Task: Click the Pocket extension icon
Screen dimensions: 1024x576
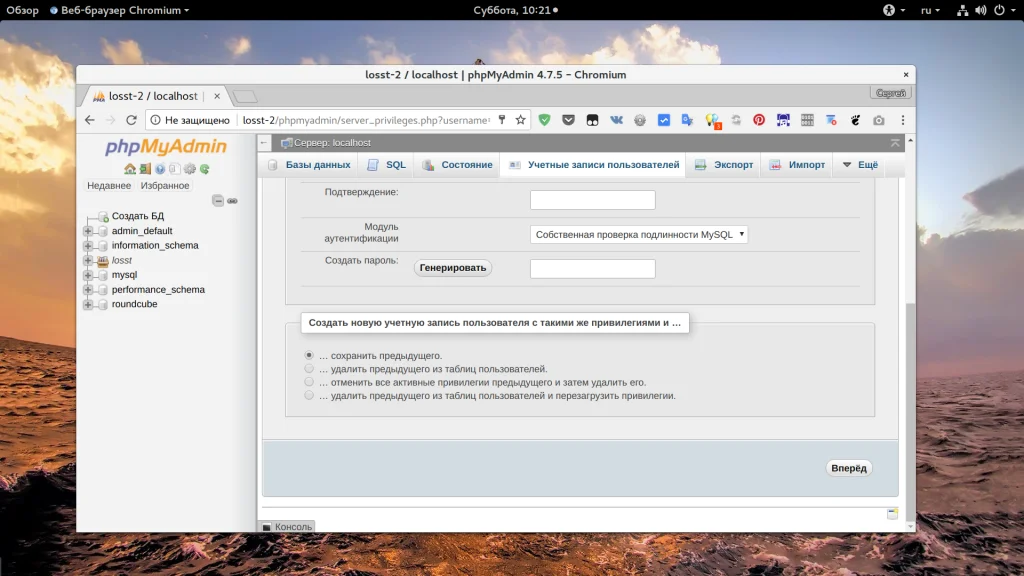Action: (x=568, y=120)
